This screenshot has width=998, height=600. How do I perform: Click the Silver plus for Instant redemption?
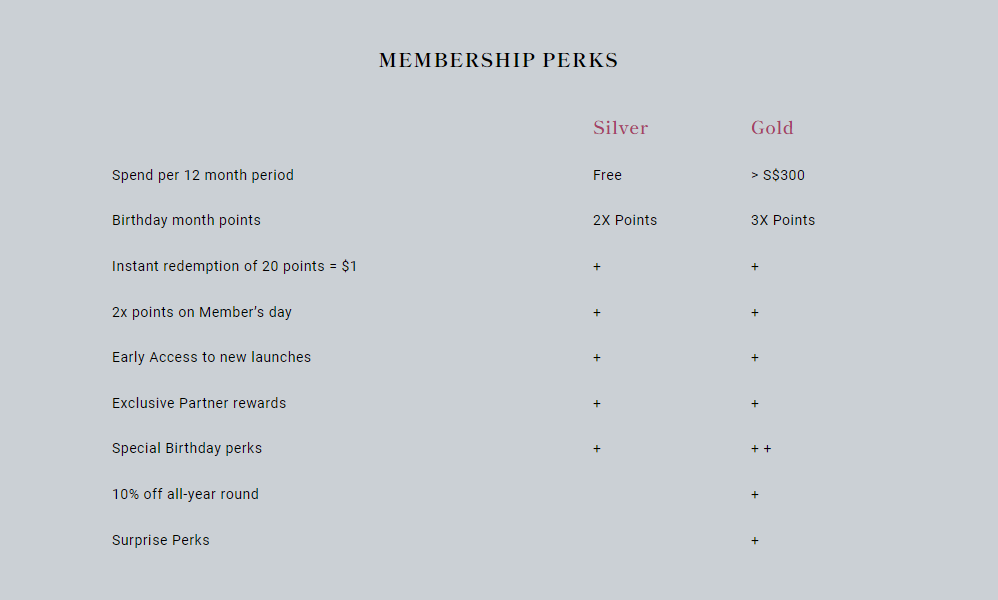click(597, 267)
